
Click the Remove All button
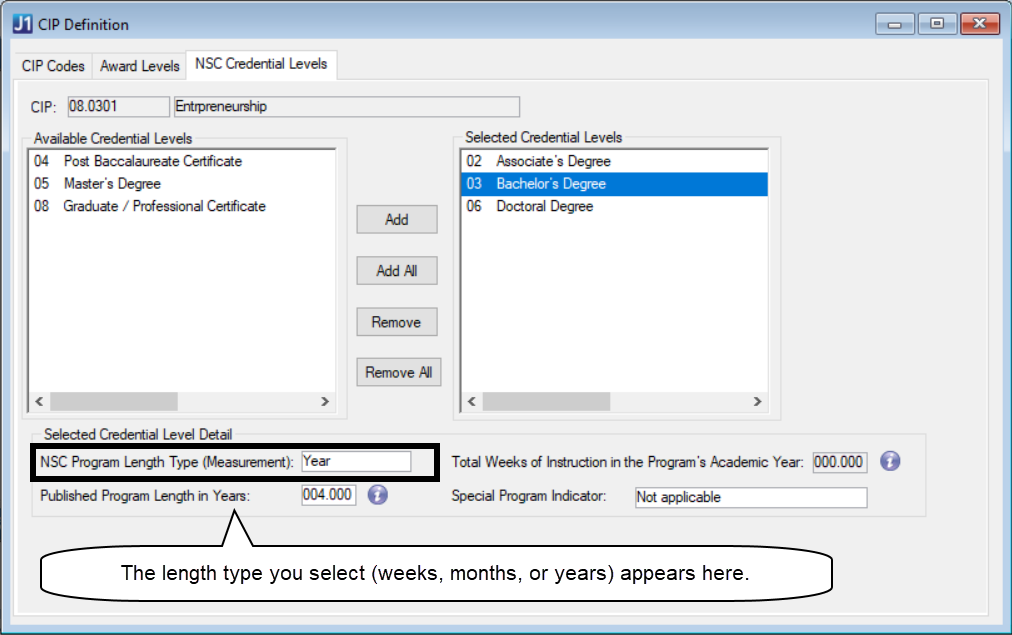(x=398, y=372)
